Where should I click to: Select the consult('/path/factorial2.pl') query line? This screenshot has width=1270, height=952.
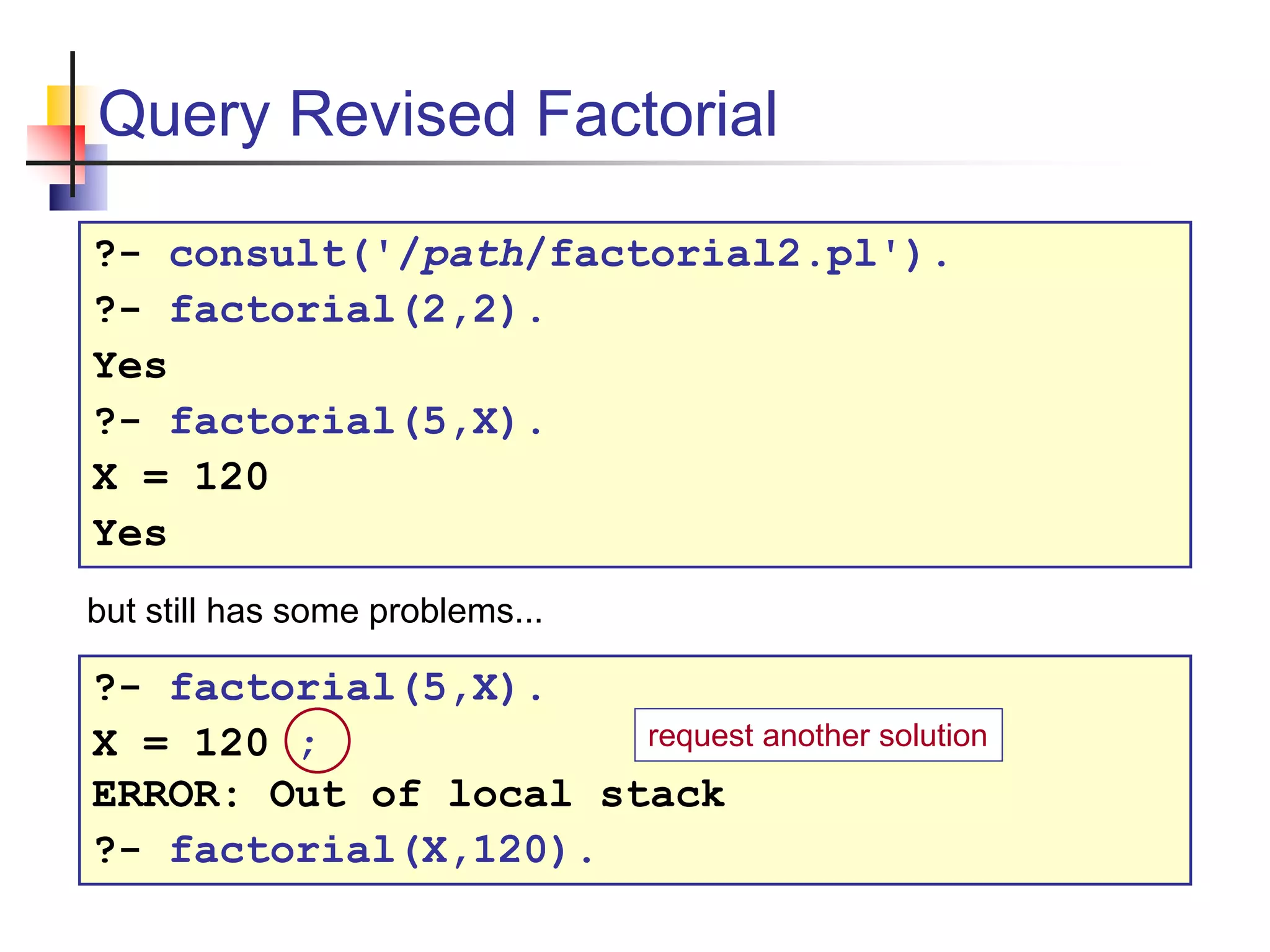pyautogui.click(x=521, y=255)
